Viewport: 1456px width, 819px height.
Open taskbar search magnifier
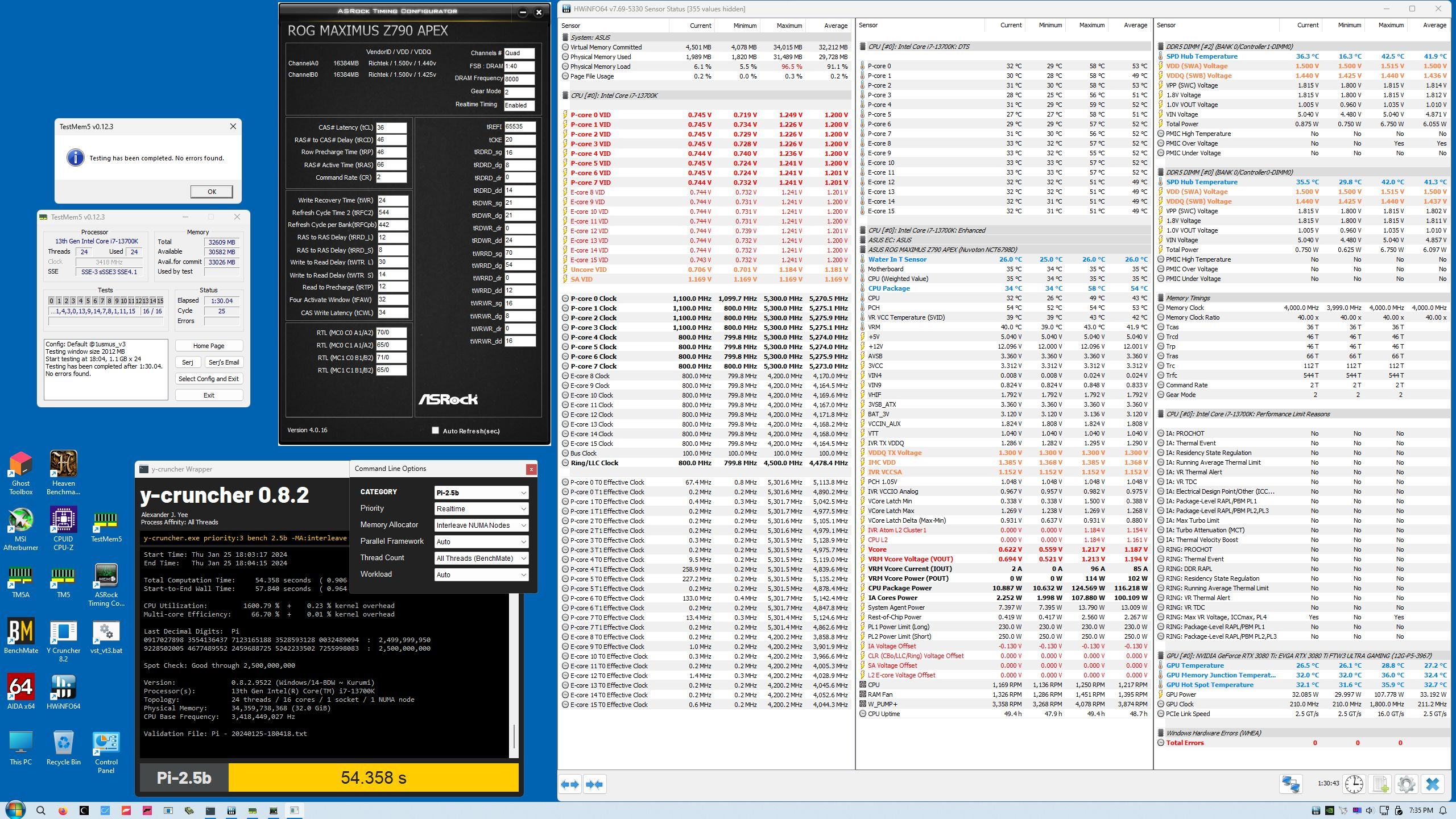(40, 810)
